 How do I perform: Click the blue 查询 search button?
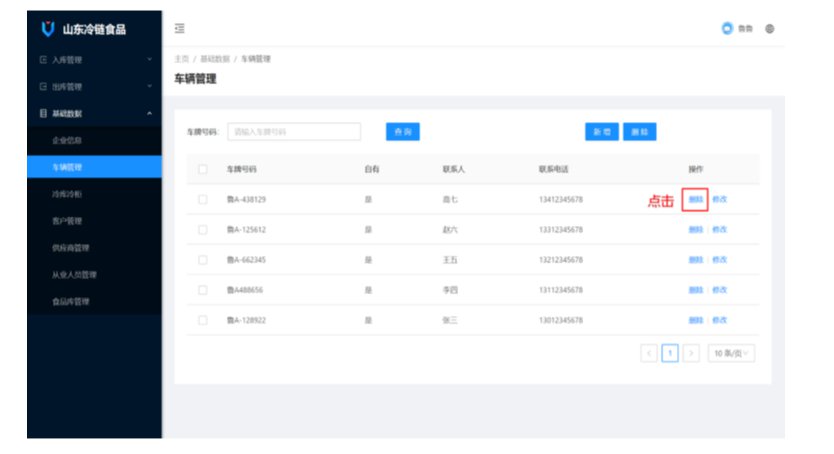402,132
